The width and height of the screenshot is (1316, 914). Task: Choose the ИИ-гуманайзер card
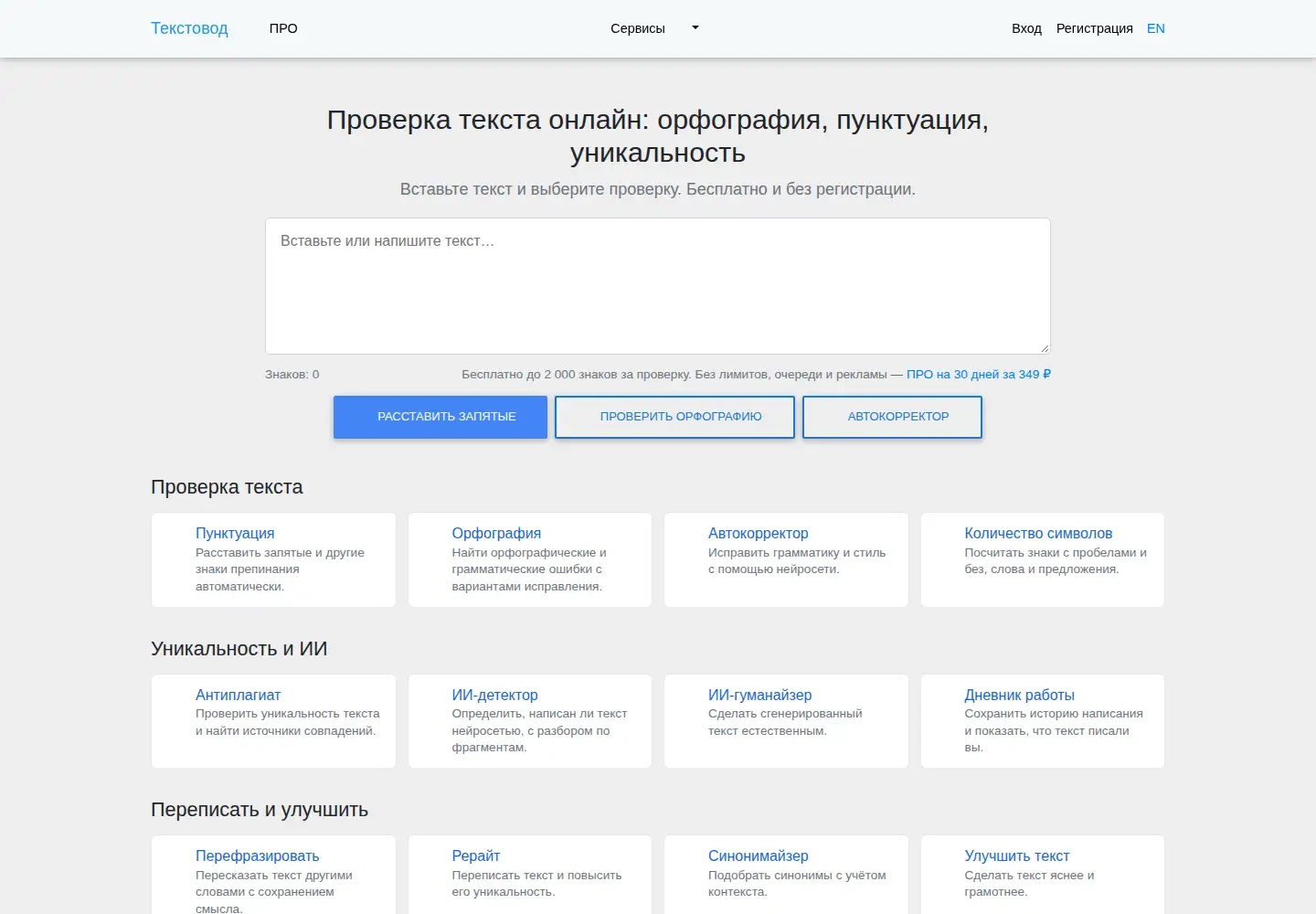[786, 721]
